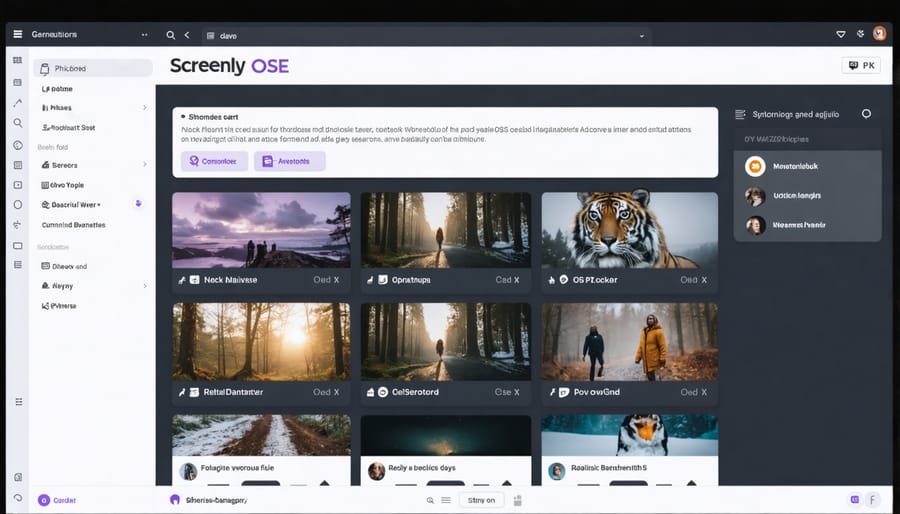900x514 pixels.
Task: Click the Avestoots button
Action: pos(289,161)
